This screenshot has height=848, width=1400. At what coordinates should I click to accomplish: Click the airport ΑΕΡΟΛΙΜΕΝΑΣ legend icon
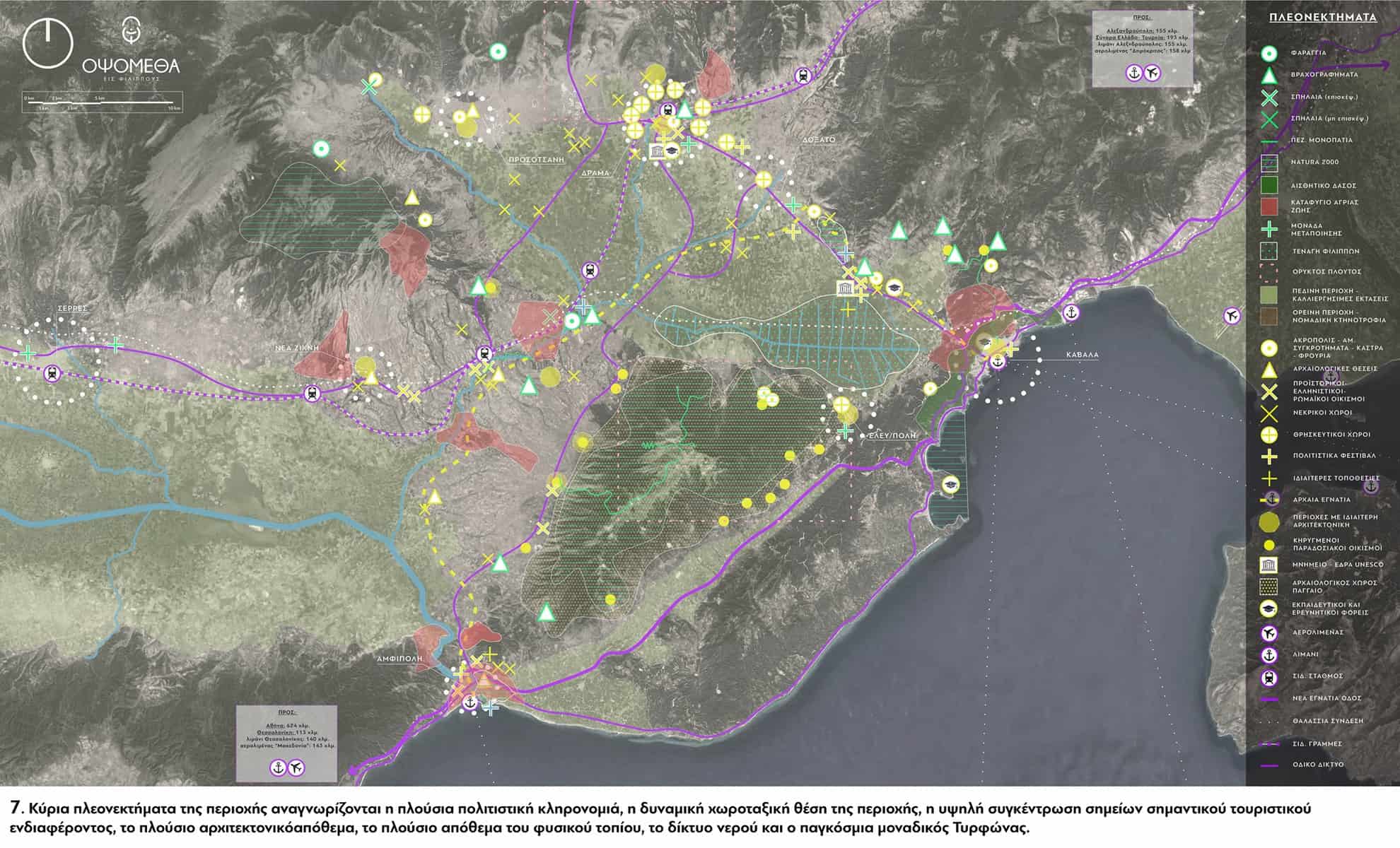tap(1269, 632)
